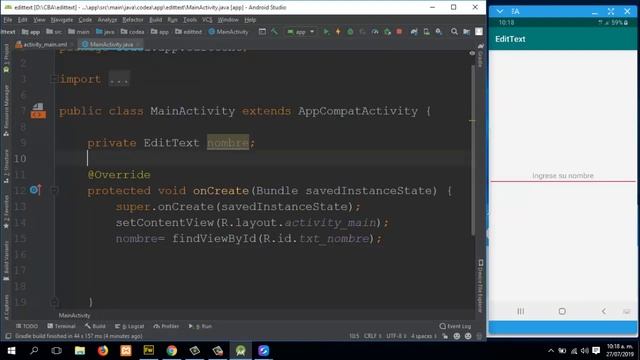Toggle the Project side panel
640x360 pixels.
pyautogui.click(x=6, y=58)
